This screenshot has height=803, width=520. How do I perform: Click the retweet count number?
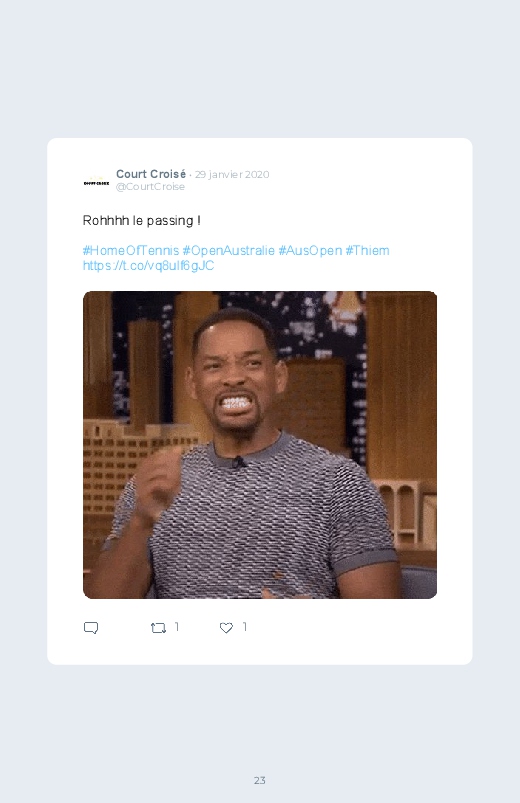[x=177, y=627]
